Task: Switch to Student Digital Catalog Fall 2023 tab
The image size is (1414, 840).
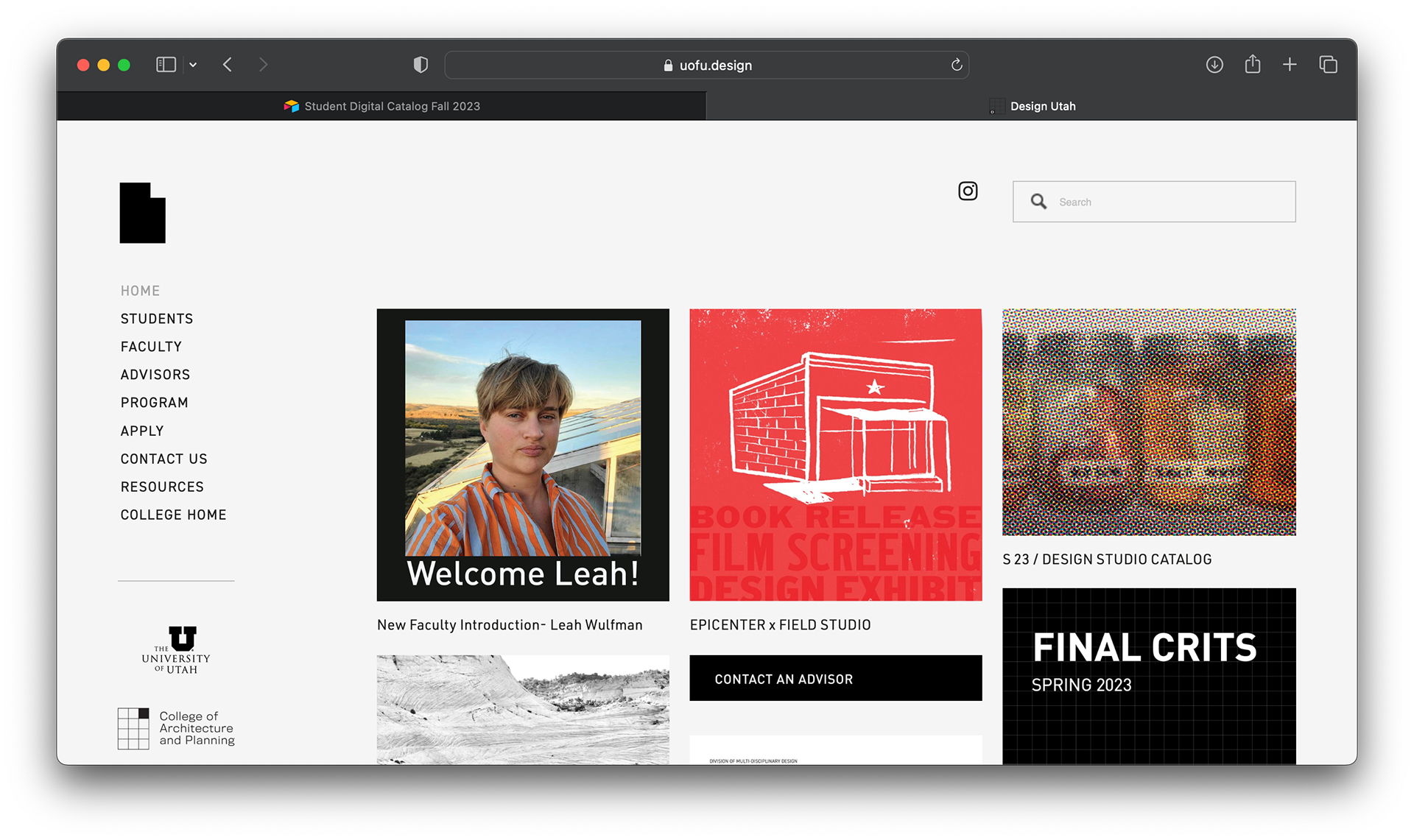Action: 381,106
